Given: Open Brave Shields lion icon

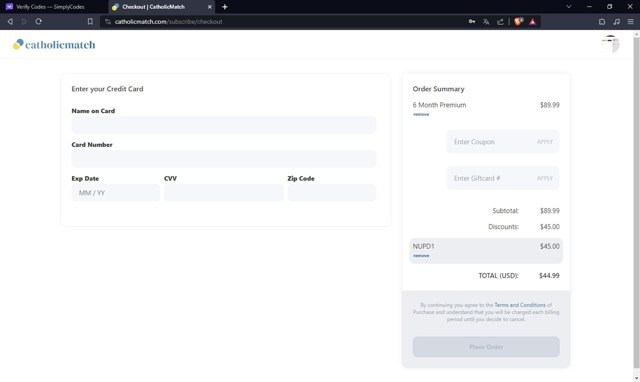Looking at the screenshot, I should [x=518, y=22].
